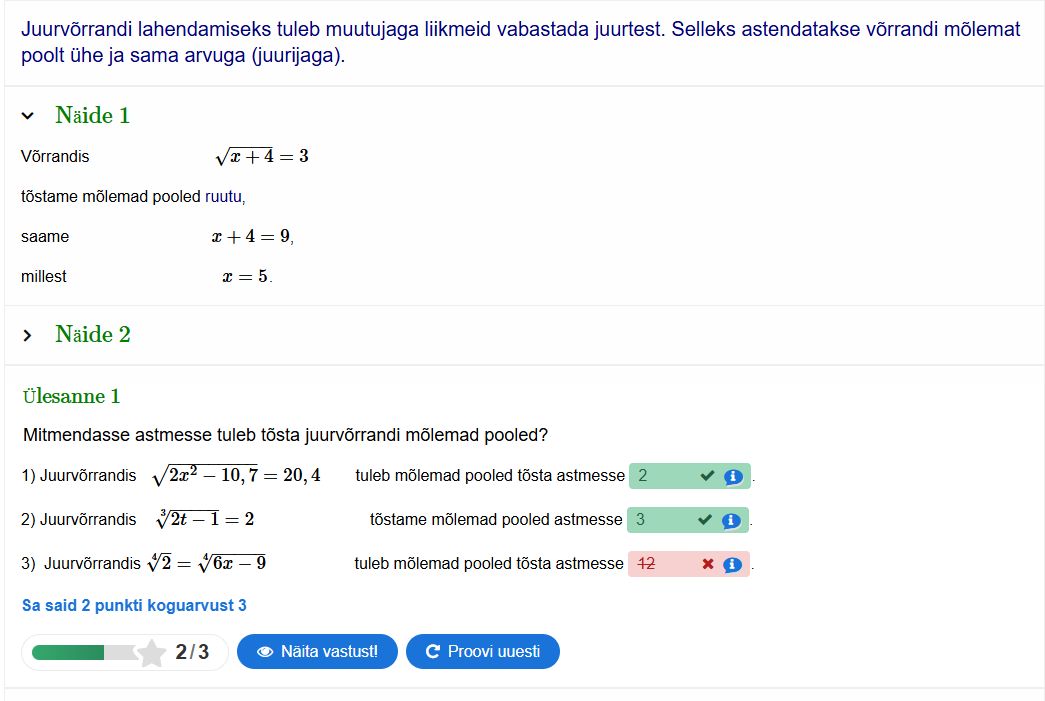Click info icon in the answer 3 field
1045x701 pixels.
[731, 521]
